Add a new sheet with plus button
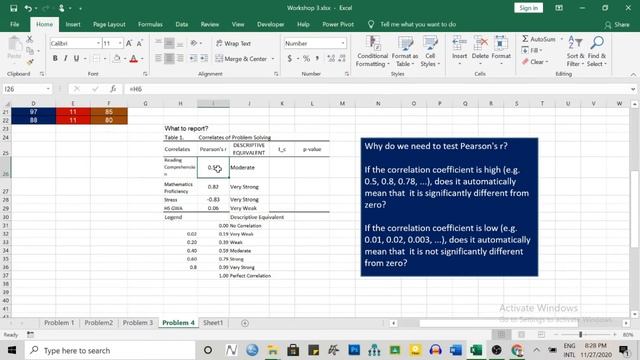This screenshot has width=640, height=360. click(x=245, y=323)
